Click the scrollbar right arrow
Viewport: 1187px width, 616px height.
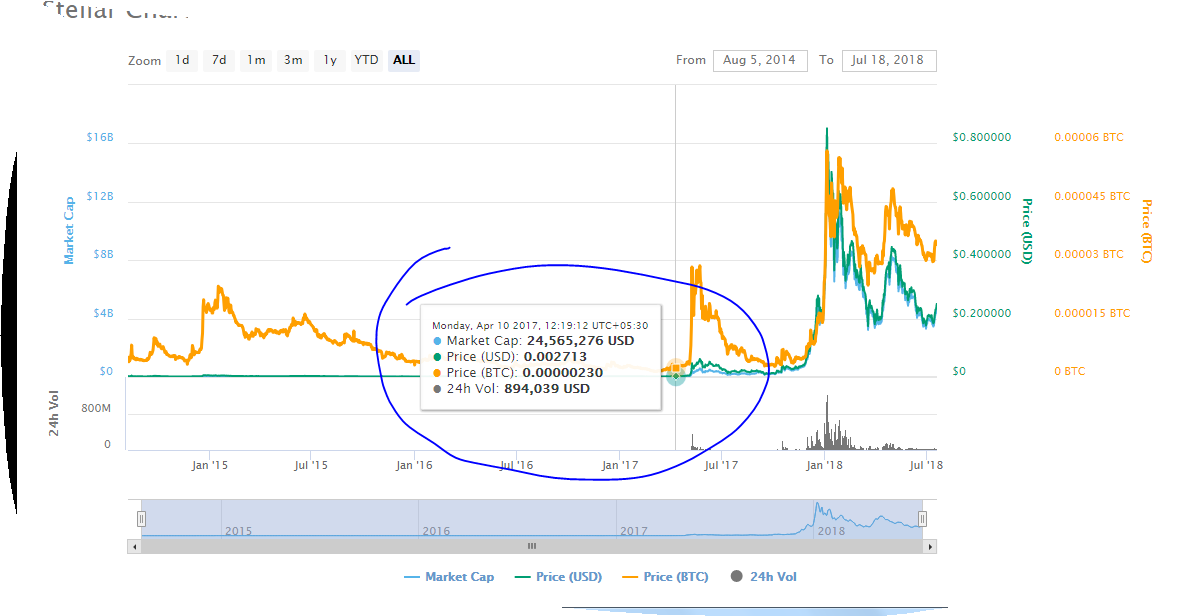[x=930, y=546]
